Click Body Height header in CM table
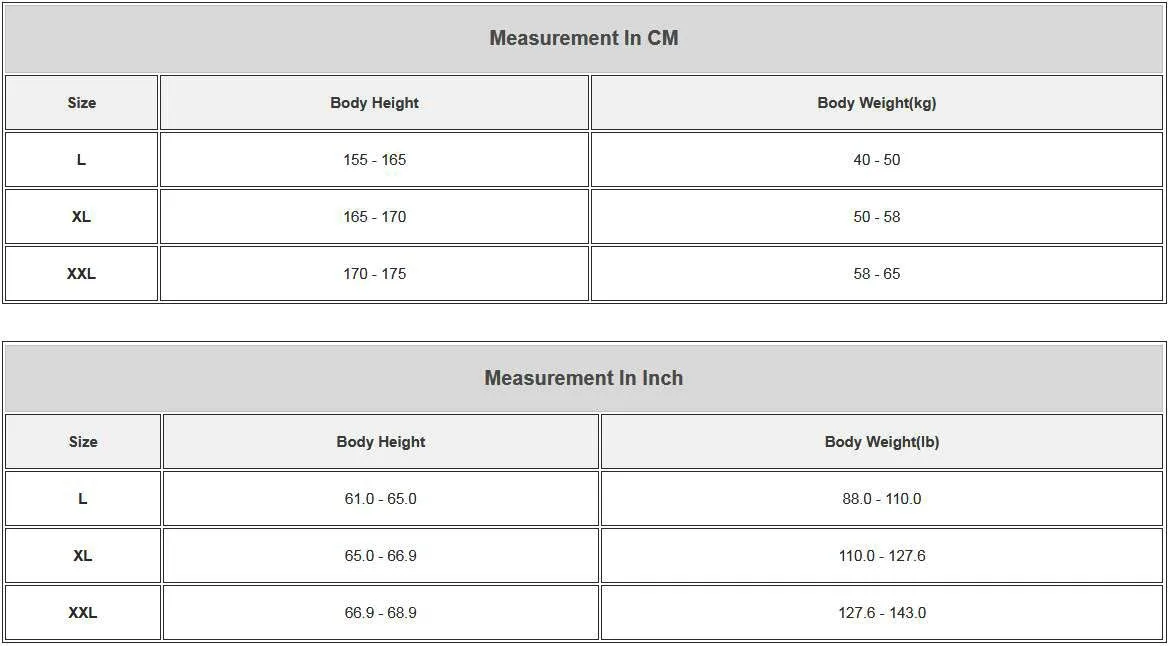Image resolution: width=1168 pixels, height=646 pixels. 374,102
